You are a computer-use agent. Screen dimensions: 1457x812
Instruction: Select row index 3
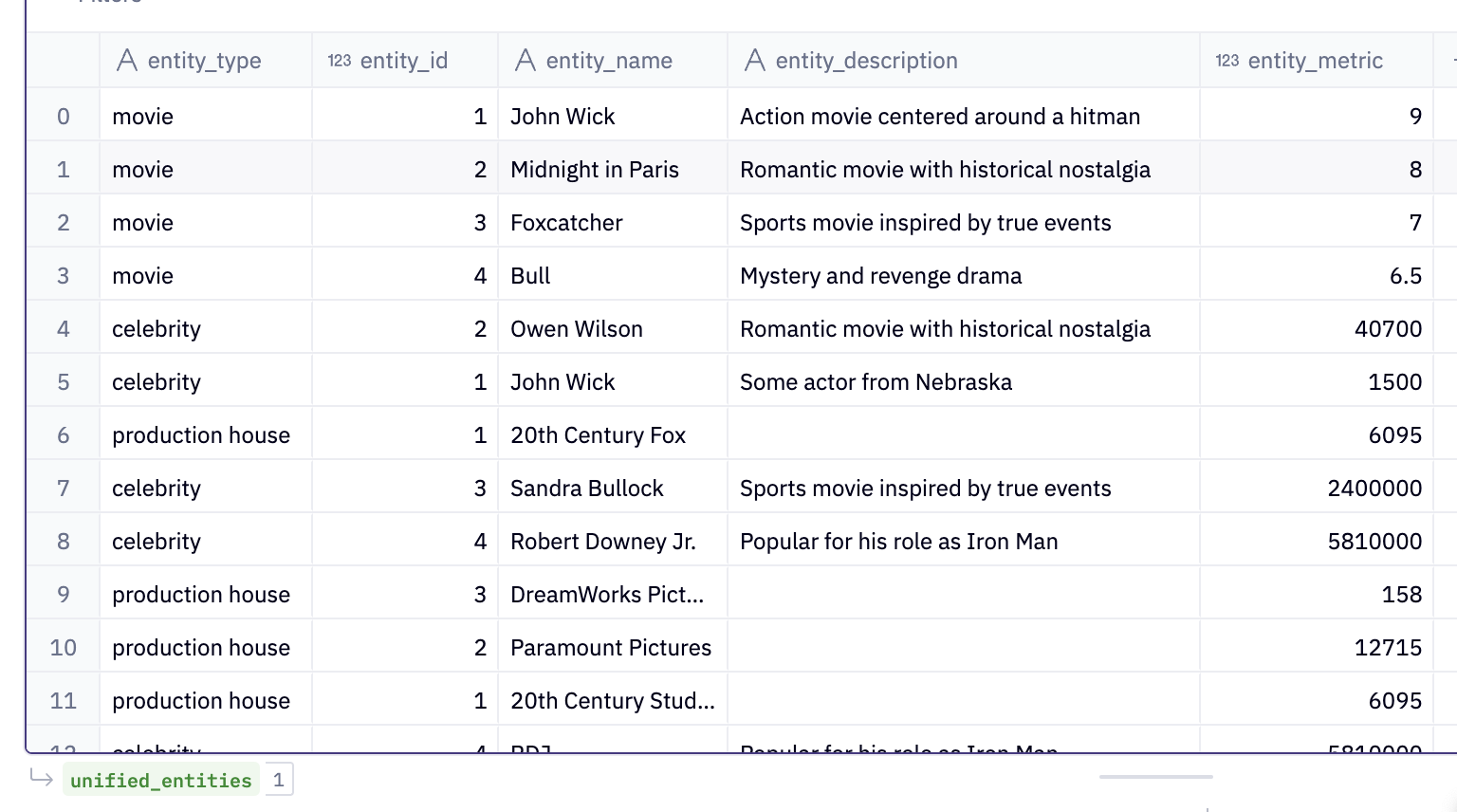click(64, 276)
